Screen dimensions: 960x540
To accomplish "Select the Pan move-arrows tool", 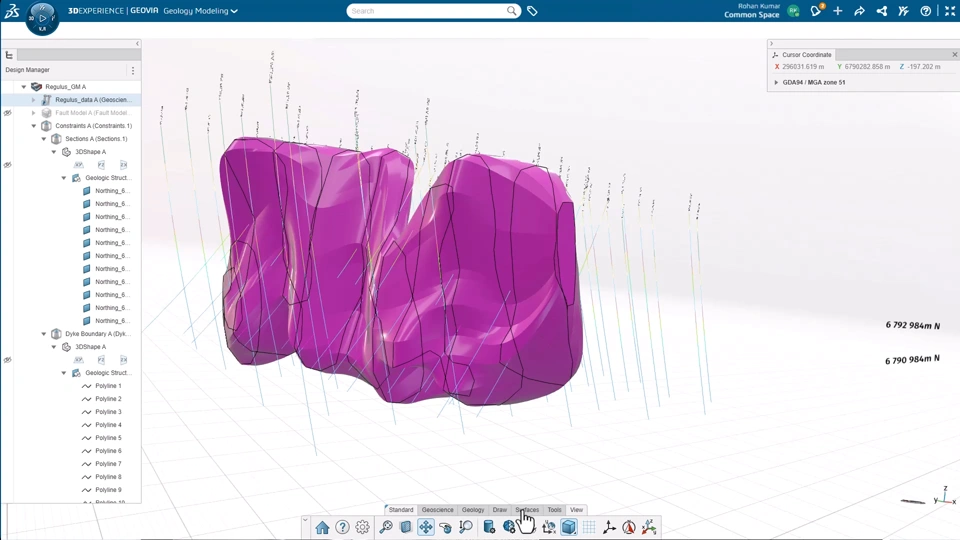I will 426,527.
